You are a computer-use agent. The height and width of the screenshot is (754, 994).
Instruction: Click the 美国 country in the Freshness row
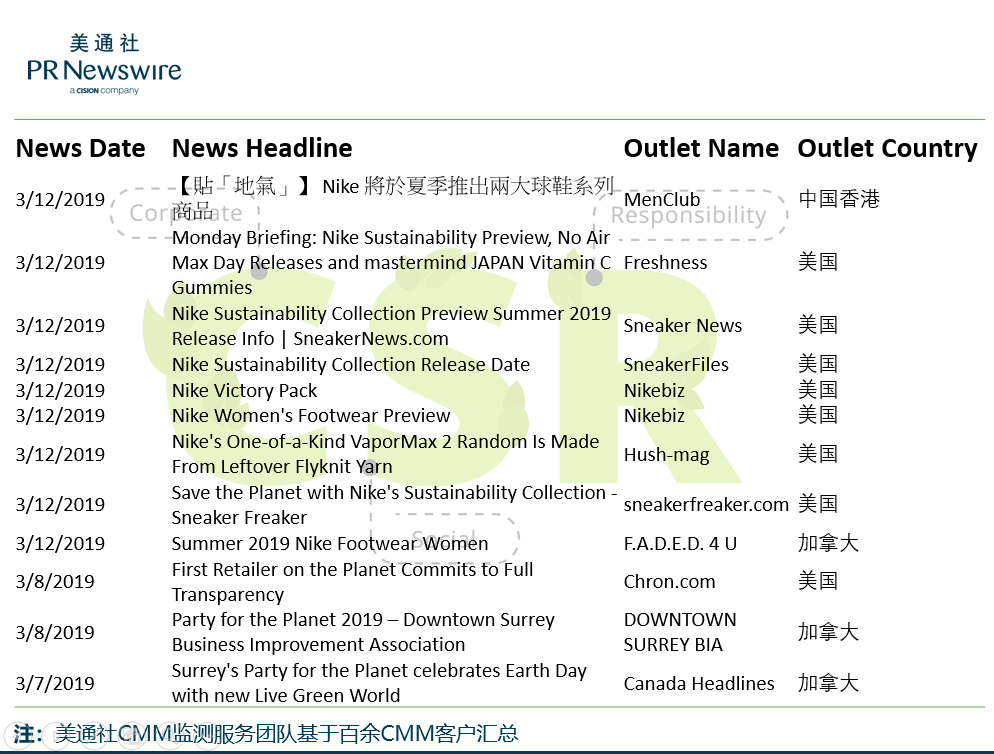818,262
